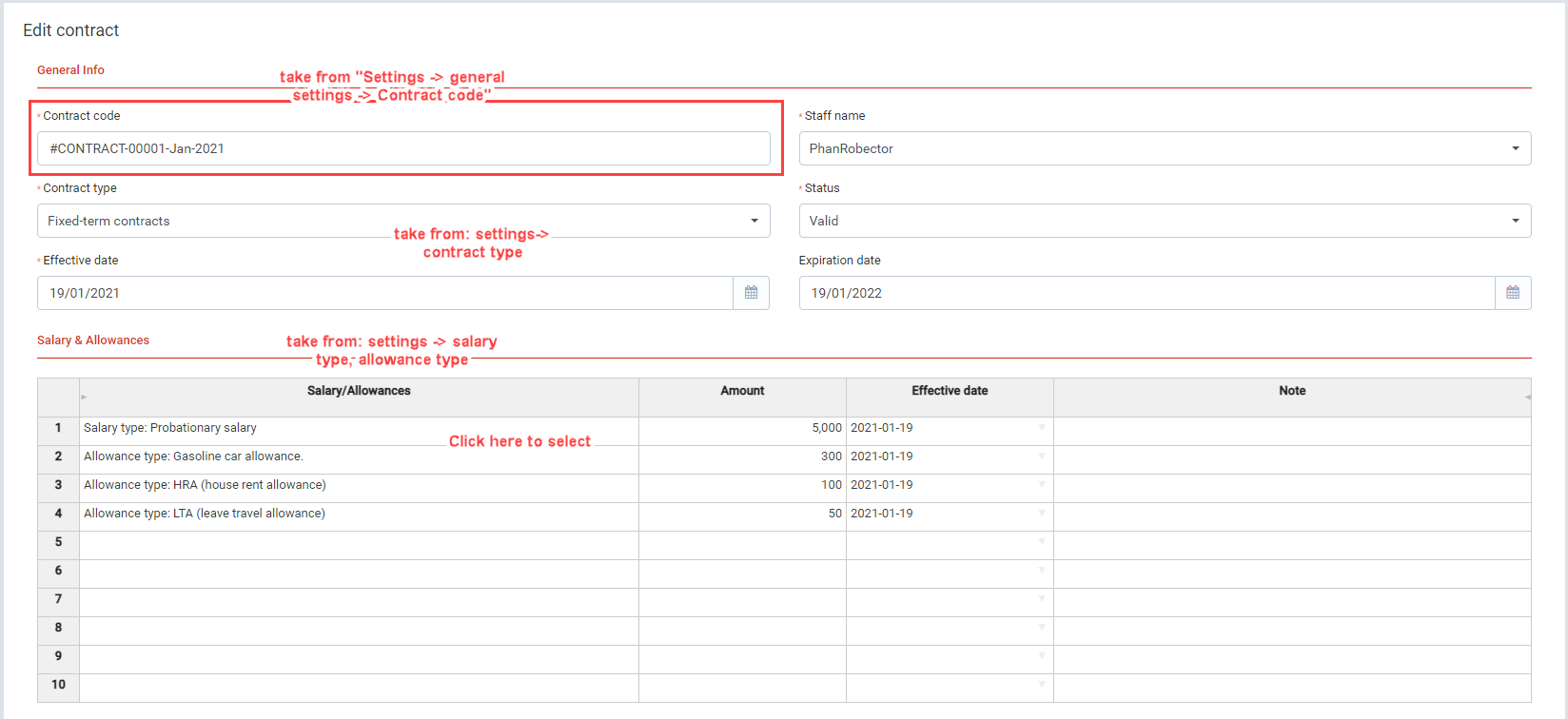This screenshot has height=719, width=1568.
Task: Open date dropdown arrow in row 3
Action: coord(1042,485)
